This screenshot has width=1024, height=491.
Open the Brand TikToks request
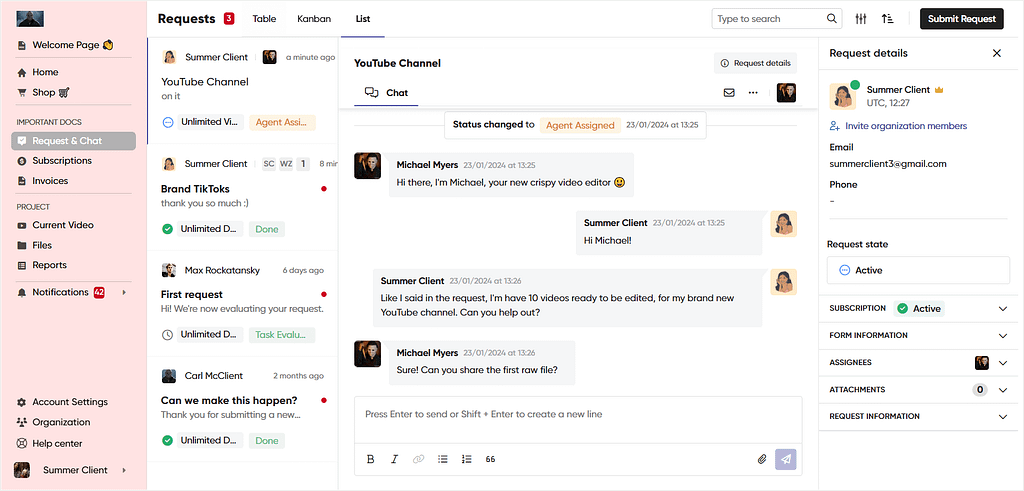click(x=242, y=198)
